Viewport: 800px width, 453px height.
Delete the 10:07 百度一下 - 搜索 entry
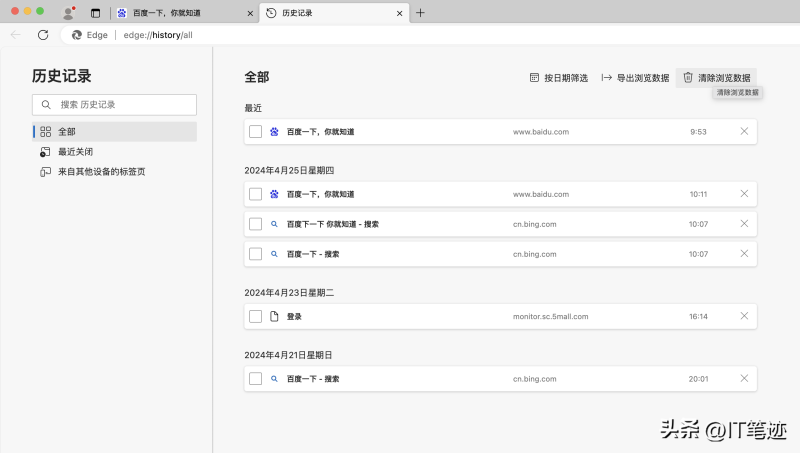[x=744, y=254]
